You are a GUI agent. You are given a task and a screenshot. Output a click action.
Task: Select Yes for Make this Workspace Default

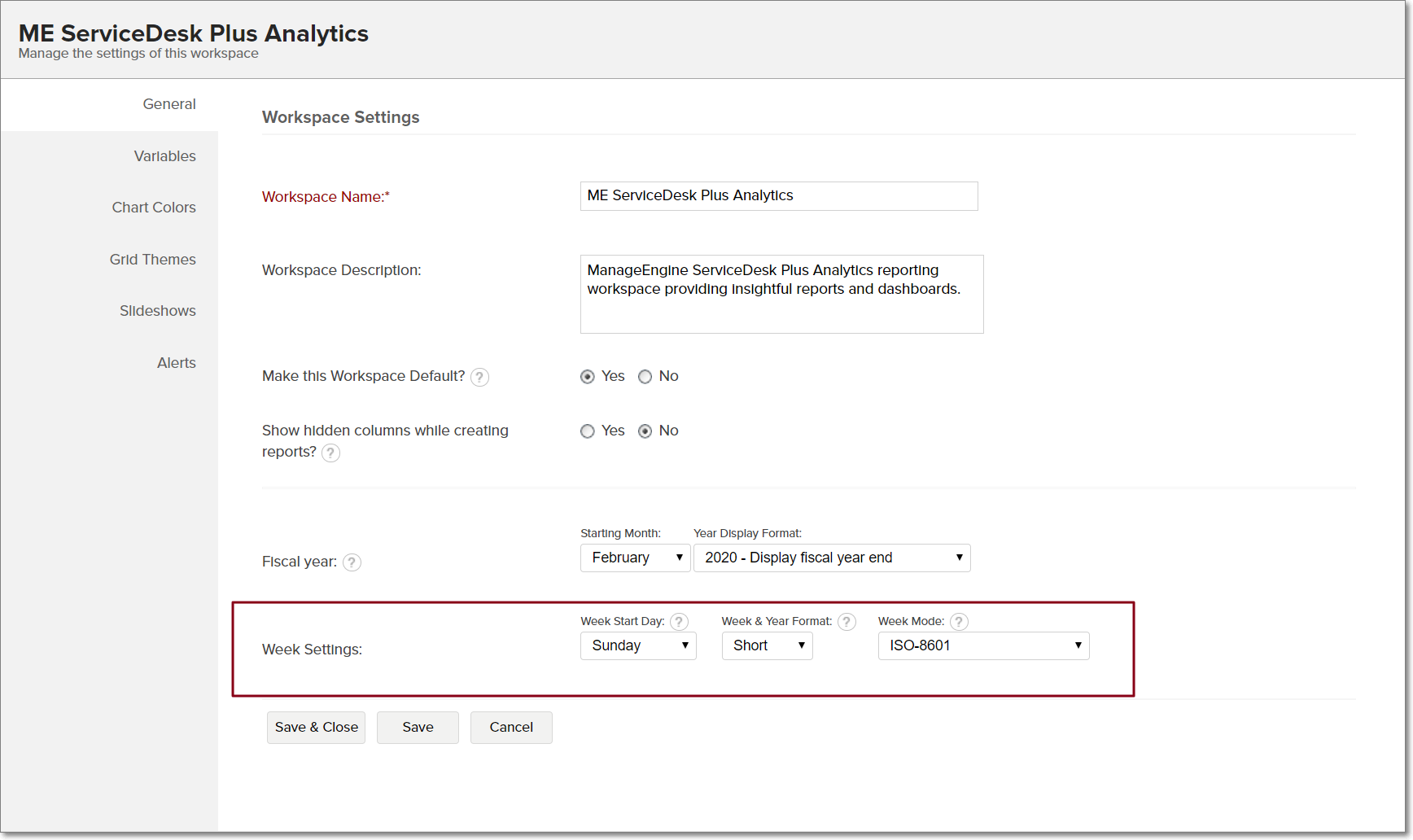pyautogui.click(x=588, y=377)
